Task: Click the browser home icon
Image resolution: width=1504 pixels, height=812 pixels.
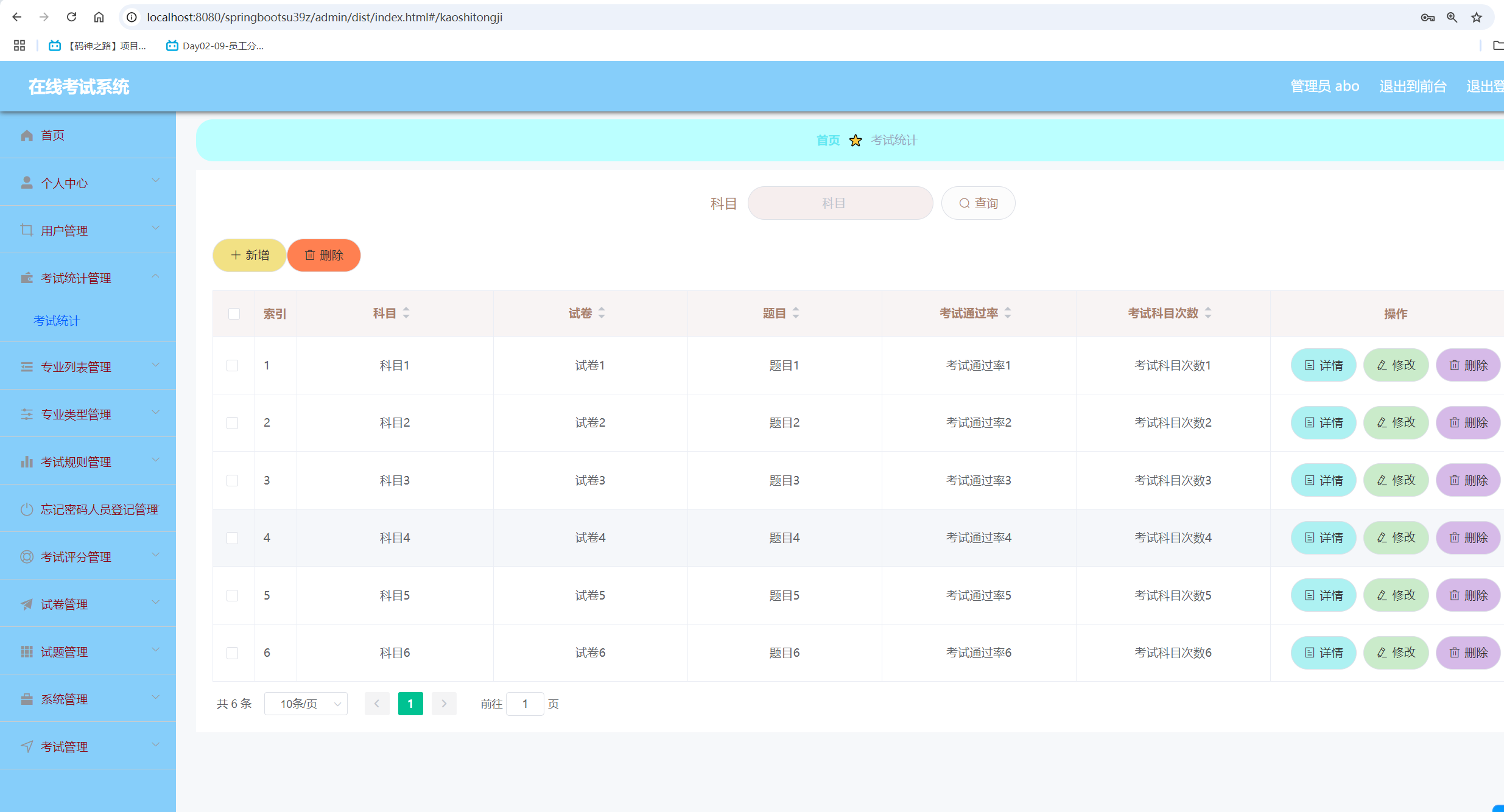Action: 99,17
